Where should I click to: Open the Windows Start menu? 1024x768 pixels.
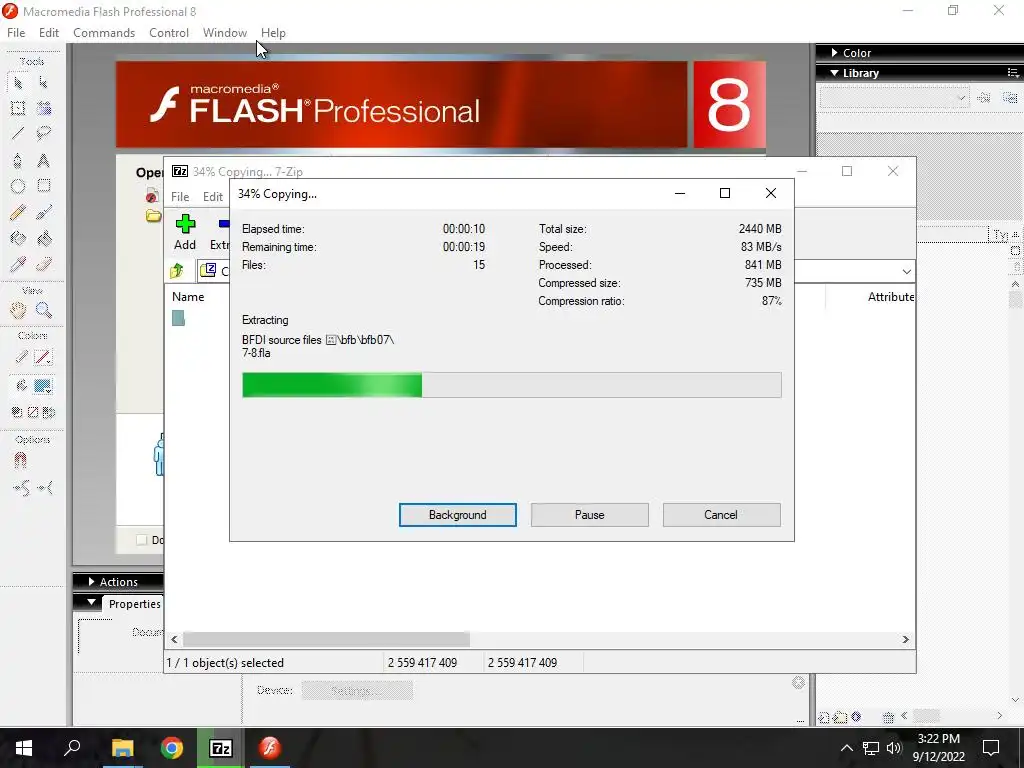tap(24, 748)
